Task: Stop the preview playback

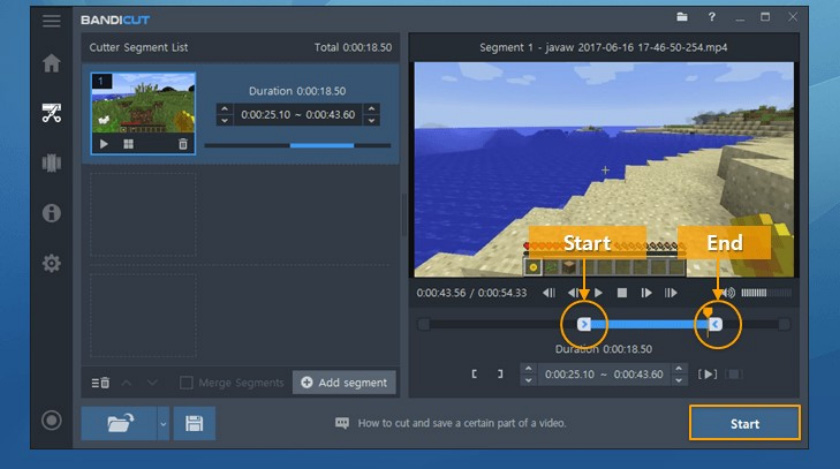Action: coord(622,293)
